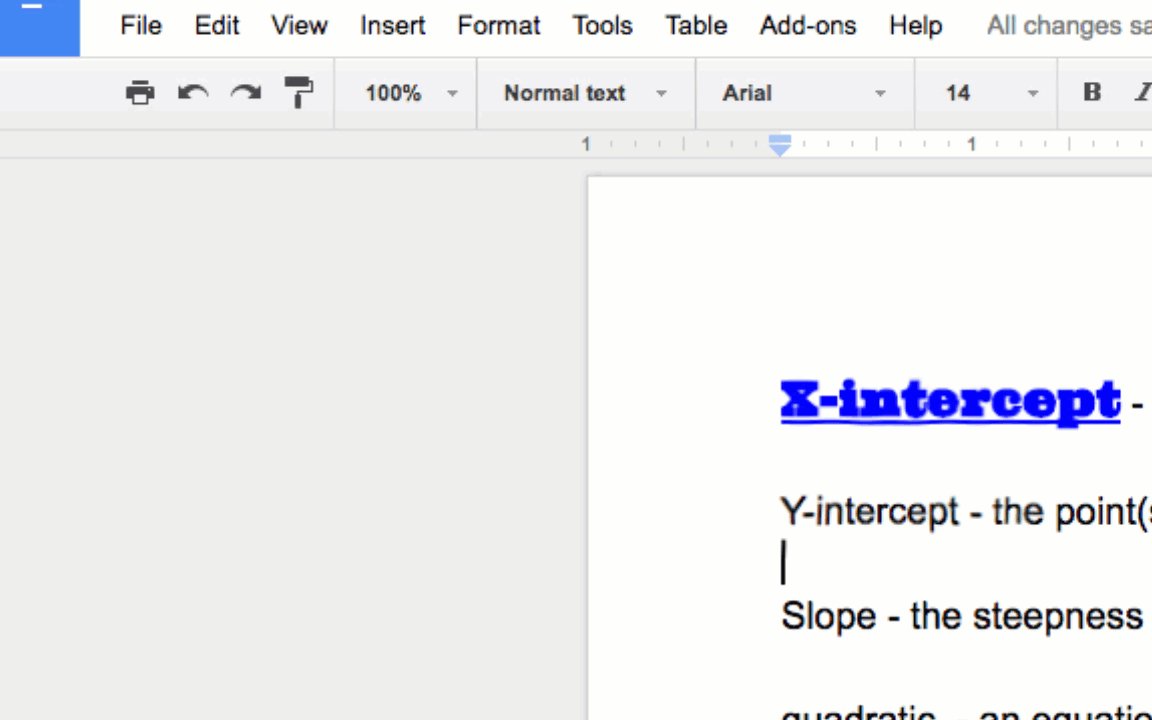Screen dimensions: 1152x720
Task: Open the Tools menu
Action: point(602,26)
